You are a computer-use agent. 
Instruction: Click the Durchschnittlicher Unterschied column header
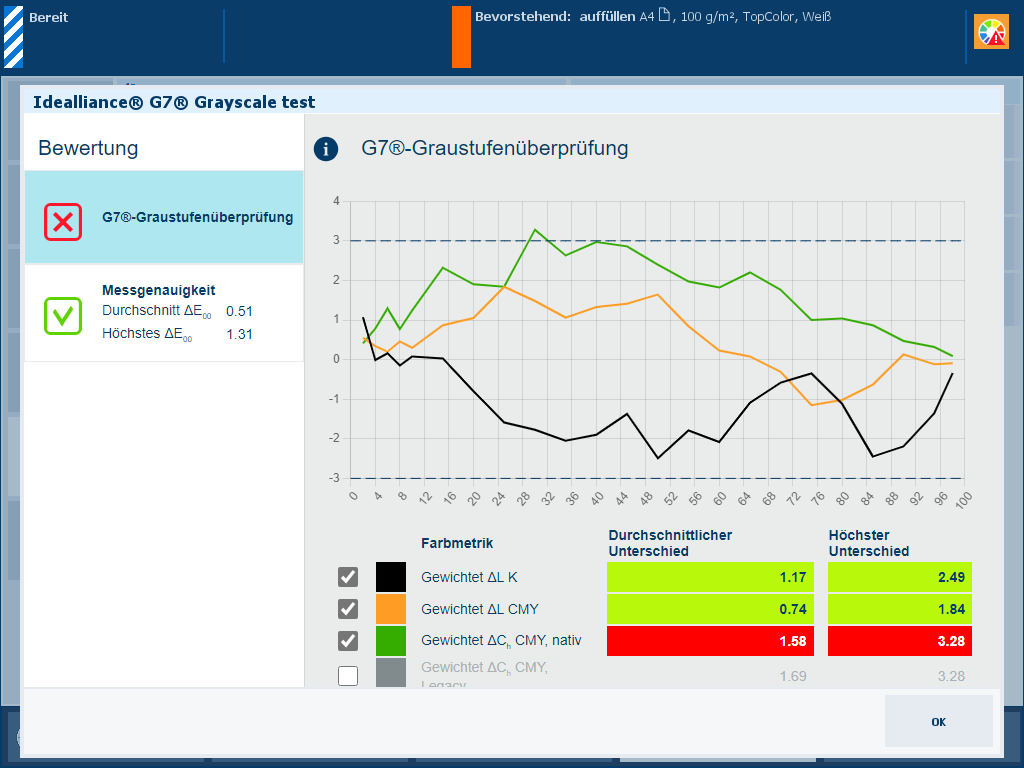tap(670, 543)
